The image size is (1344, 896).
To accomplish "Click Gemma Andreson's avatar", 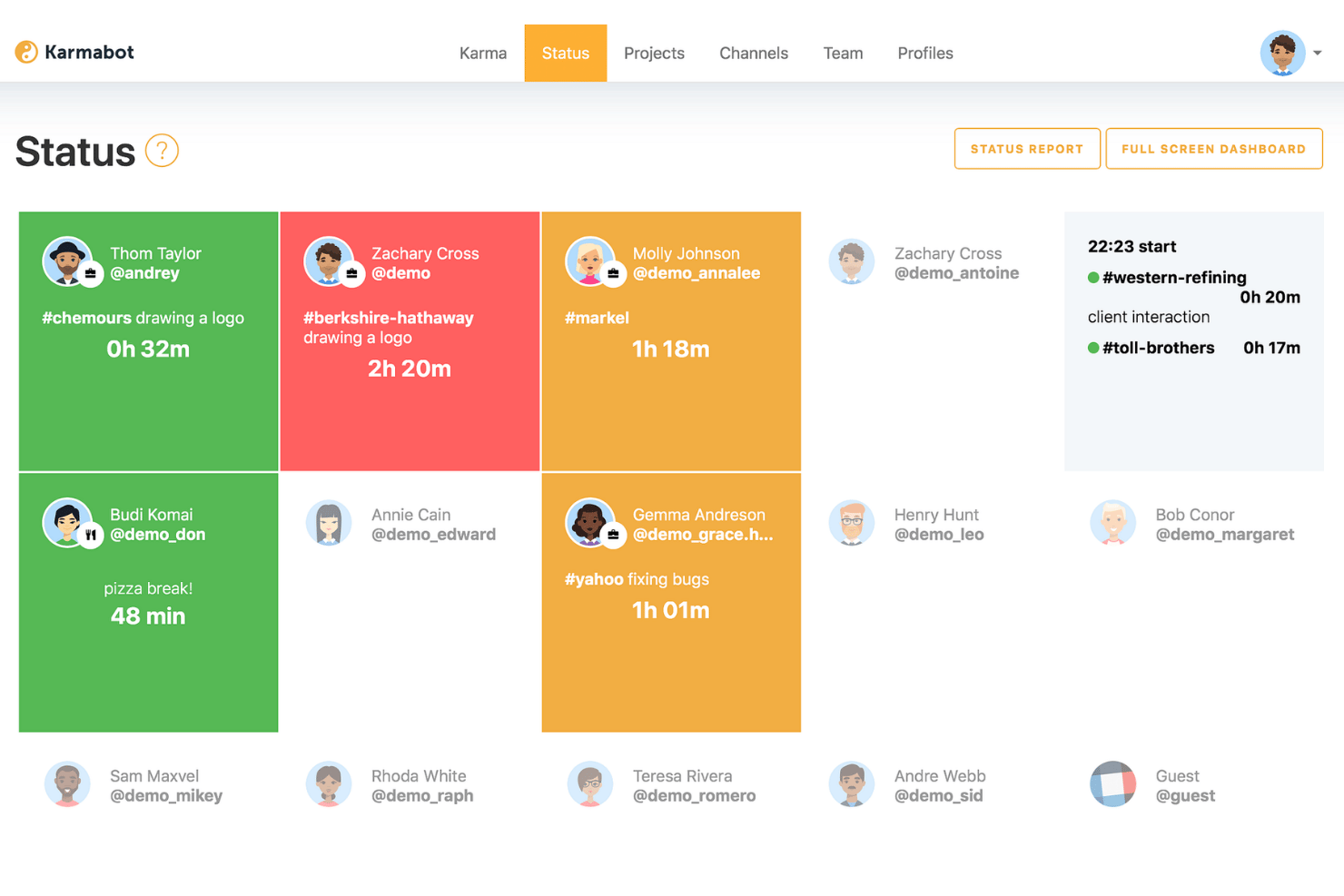I will 589,523.
